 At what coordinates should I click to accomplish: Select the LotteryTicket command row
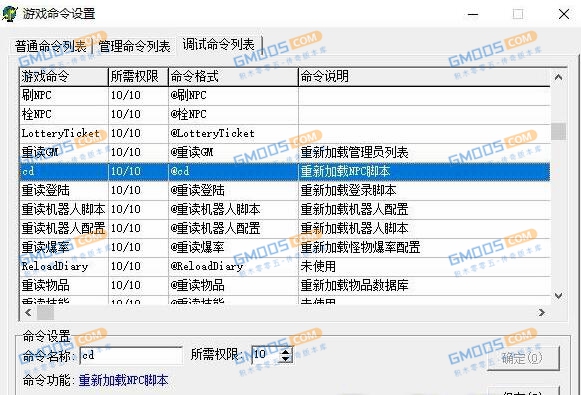(x=285, y=133)
